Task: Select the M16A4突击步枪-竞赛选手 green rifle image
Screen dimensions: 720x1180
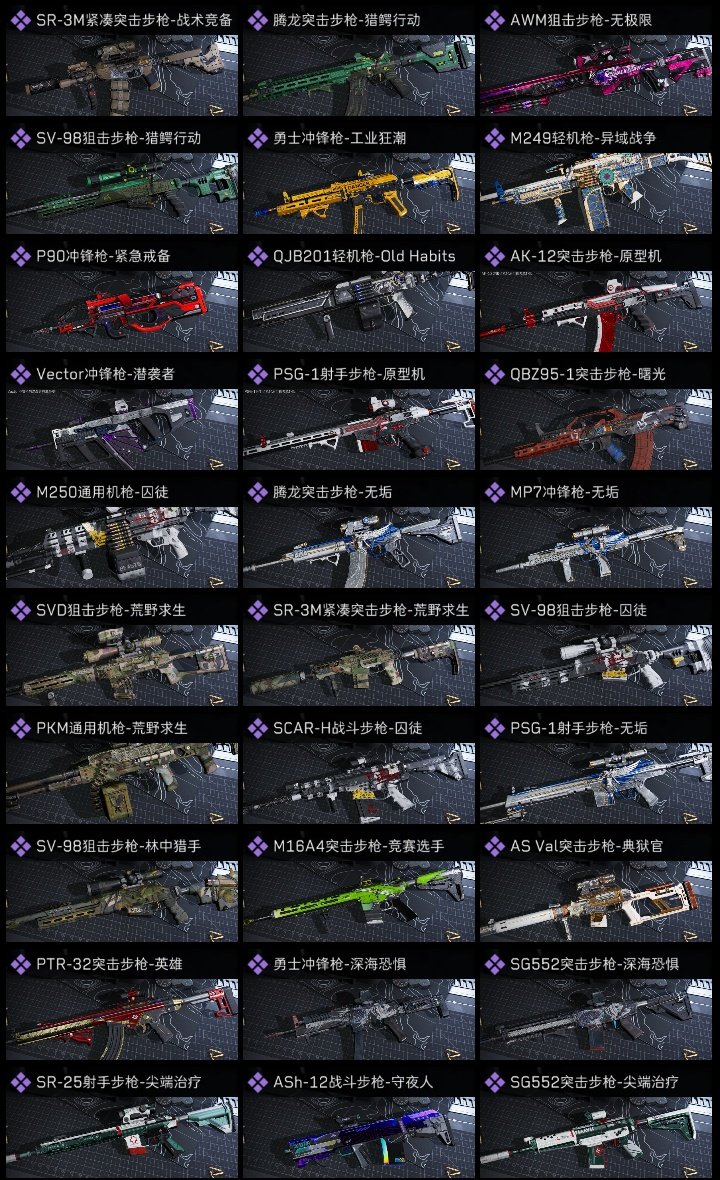Action: [359, 901]
